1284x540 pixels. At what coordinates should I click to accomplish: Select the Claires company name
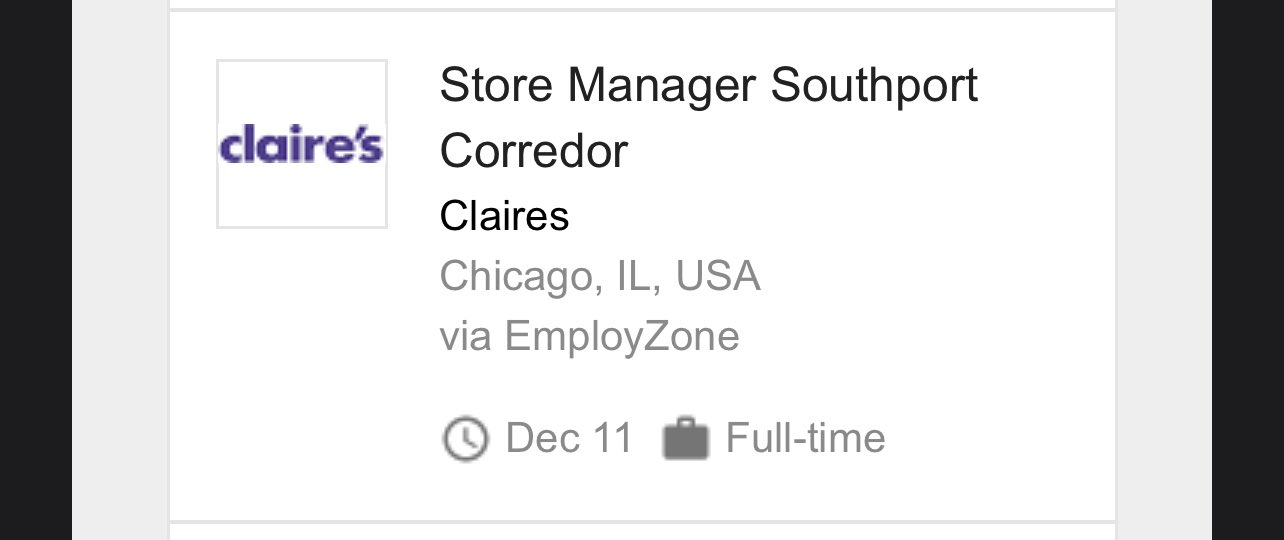(x=504, y=216)
